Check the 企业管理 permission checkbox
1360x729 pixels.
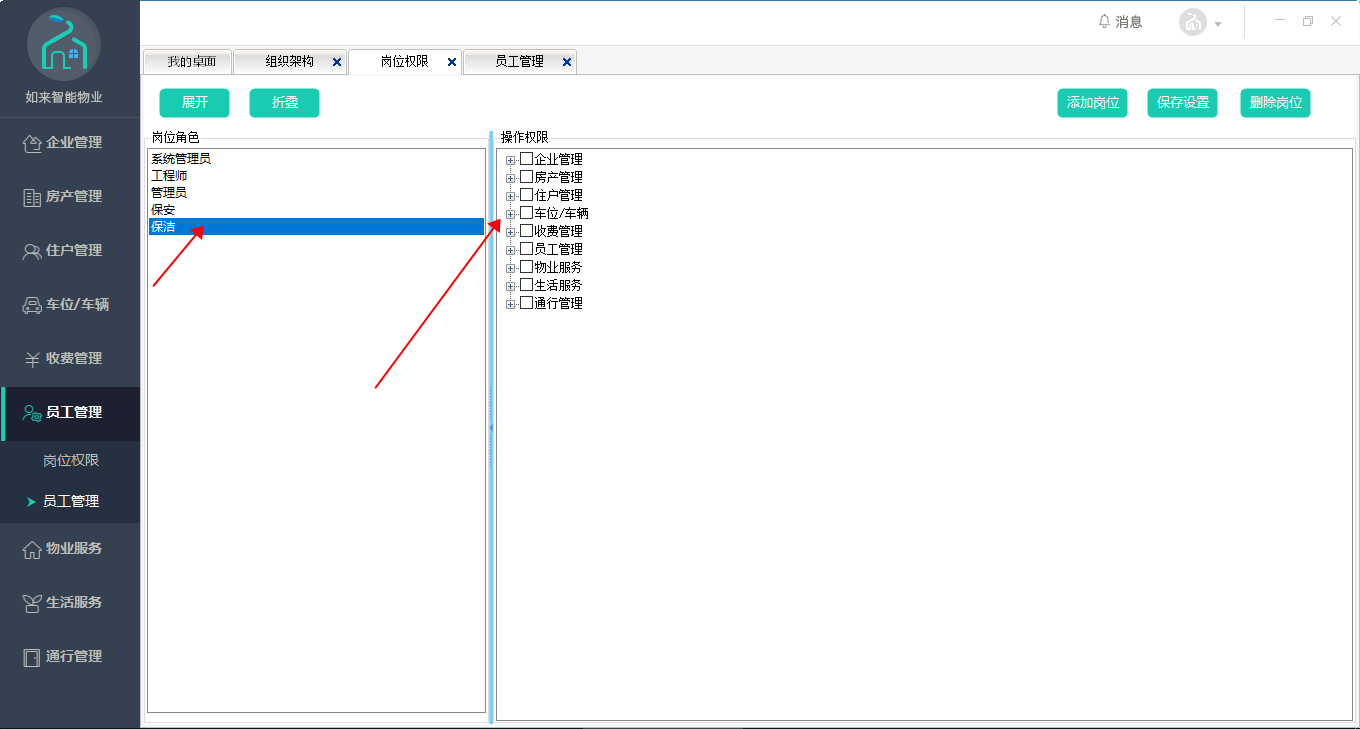click(x=527, y=159)
